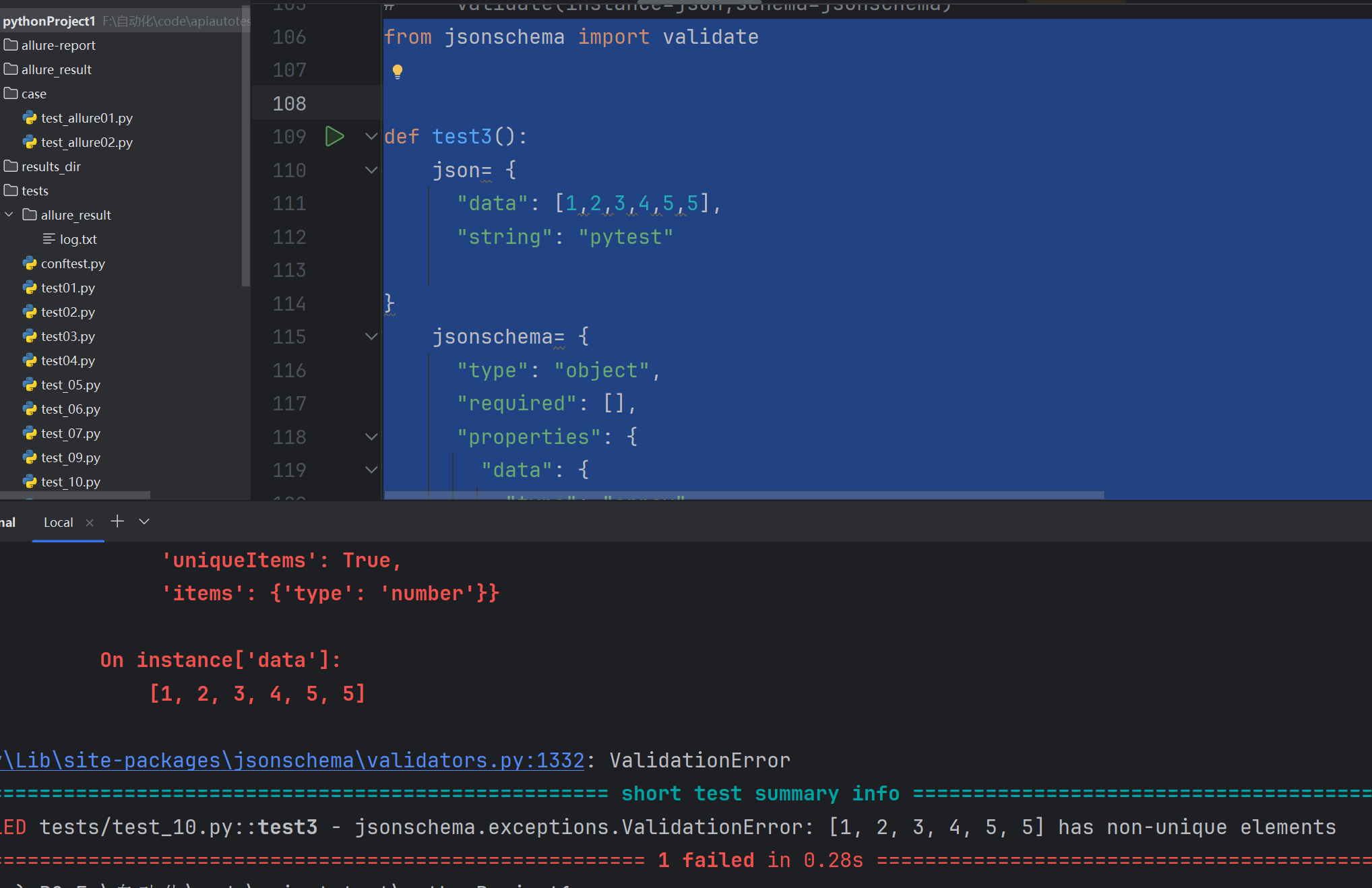The image size is (1372, 888).
Task: Click "1 failed in 0.28s" summary text
Action: [x=761, y=860]
